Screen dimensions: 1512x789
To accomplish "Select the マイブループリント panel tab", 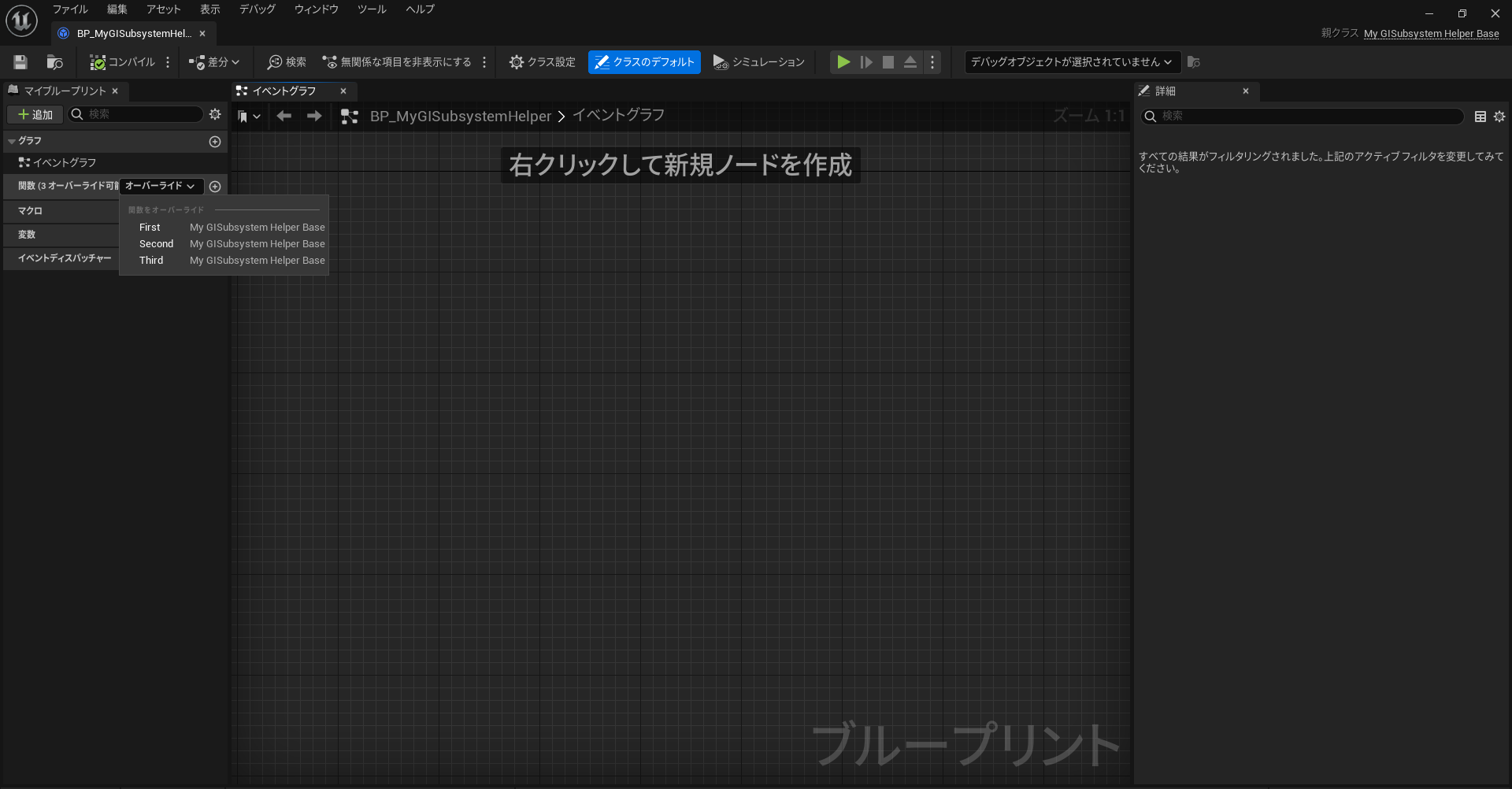I will pyautogui.click(x=65, y=91).
